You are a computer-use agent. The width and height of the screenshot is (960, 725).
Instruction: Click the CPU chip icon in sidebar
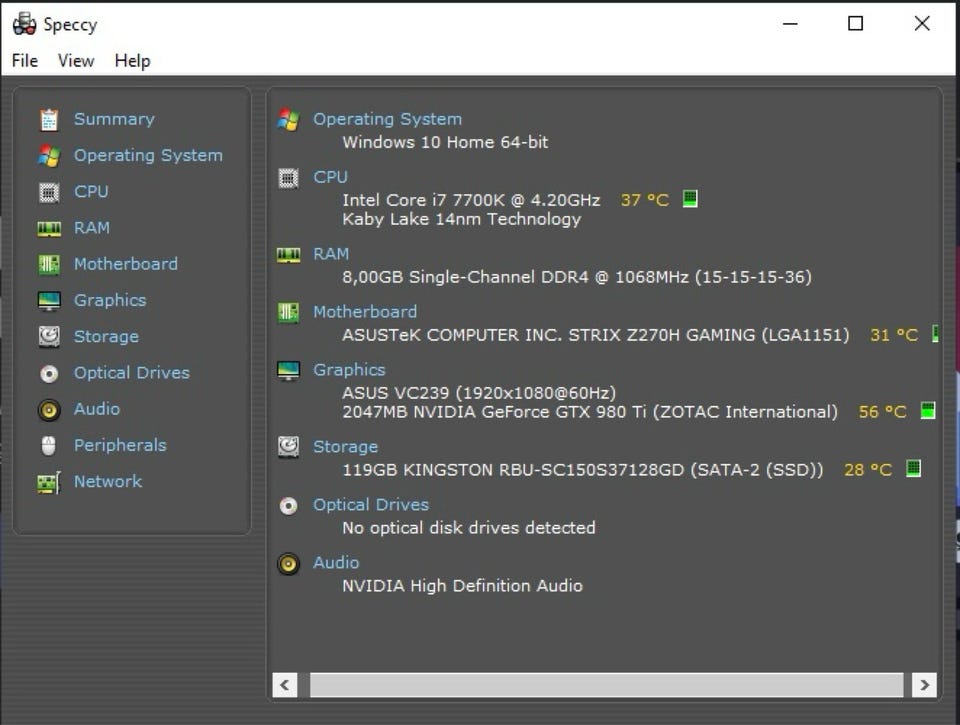(x=48, y=192)
